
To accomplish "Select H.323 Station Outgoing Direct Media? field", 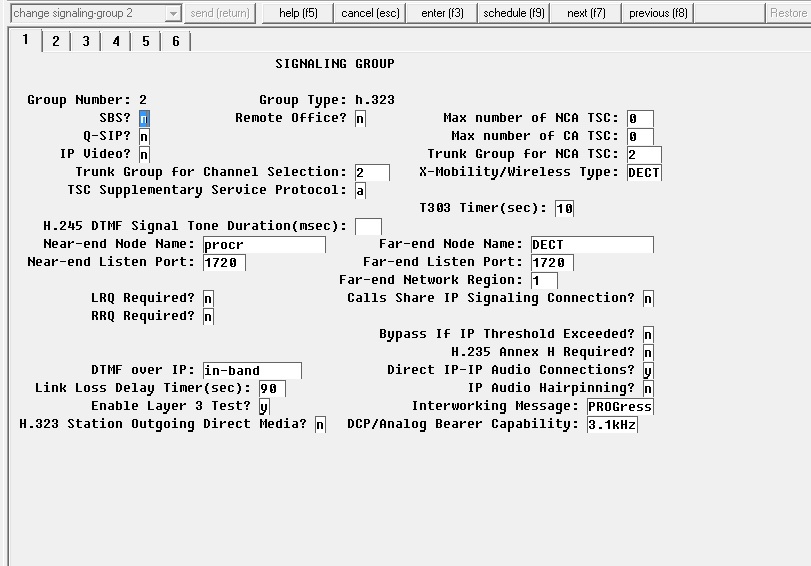I will point(320,425).
